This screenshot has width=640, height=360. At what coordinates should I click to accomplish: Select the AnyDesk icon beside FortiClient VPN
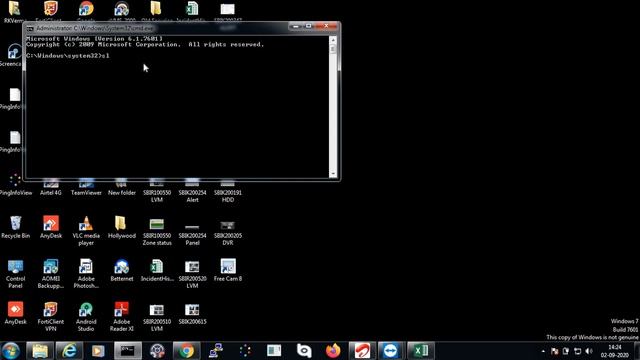16,313
